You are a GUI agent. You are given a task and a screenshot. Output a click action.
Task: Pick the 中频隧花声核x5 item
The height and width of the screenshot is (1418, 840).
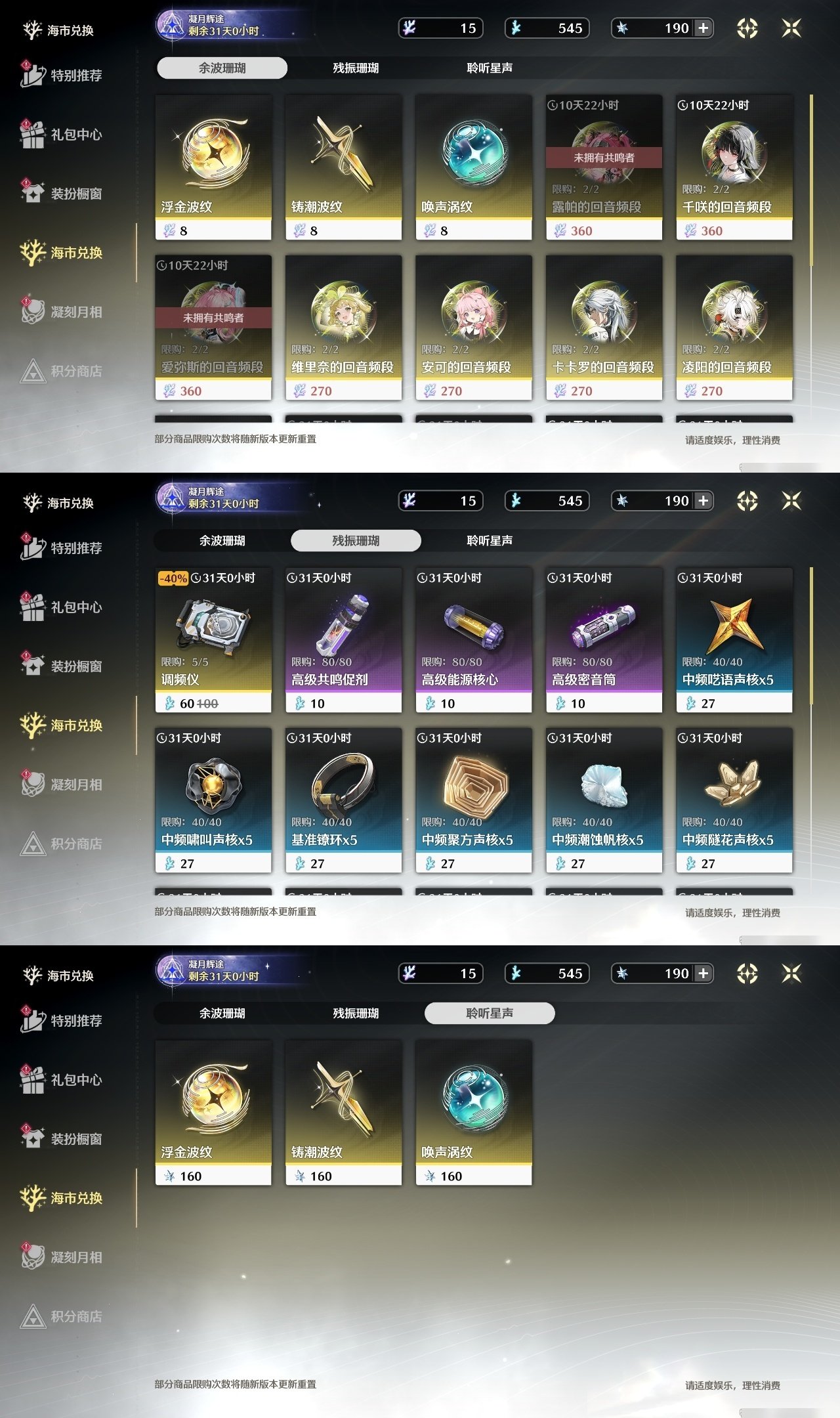coord(734,800)
